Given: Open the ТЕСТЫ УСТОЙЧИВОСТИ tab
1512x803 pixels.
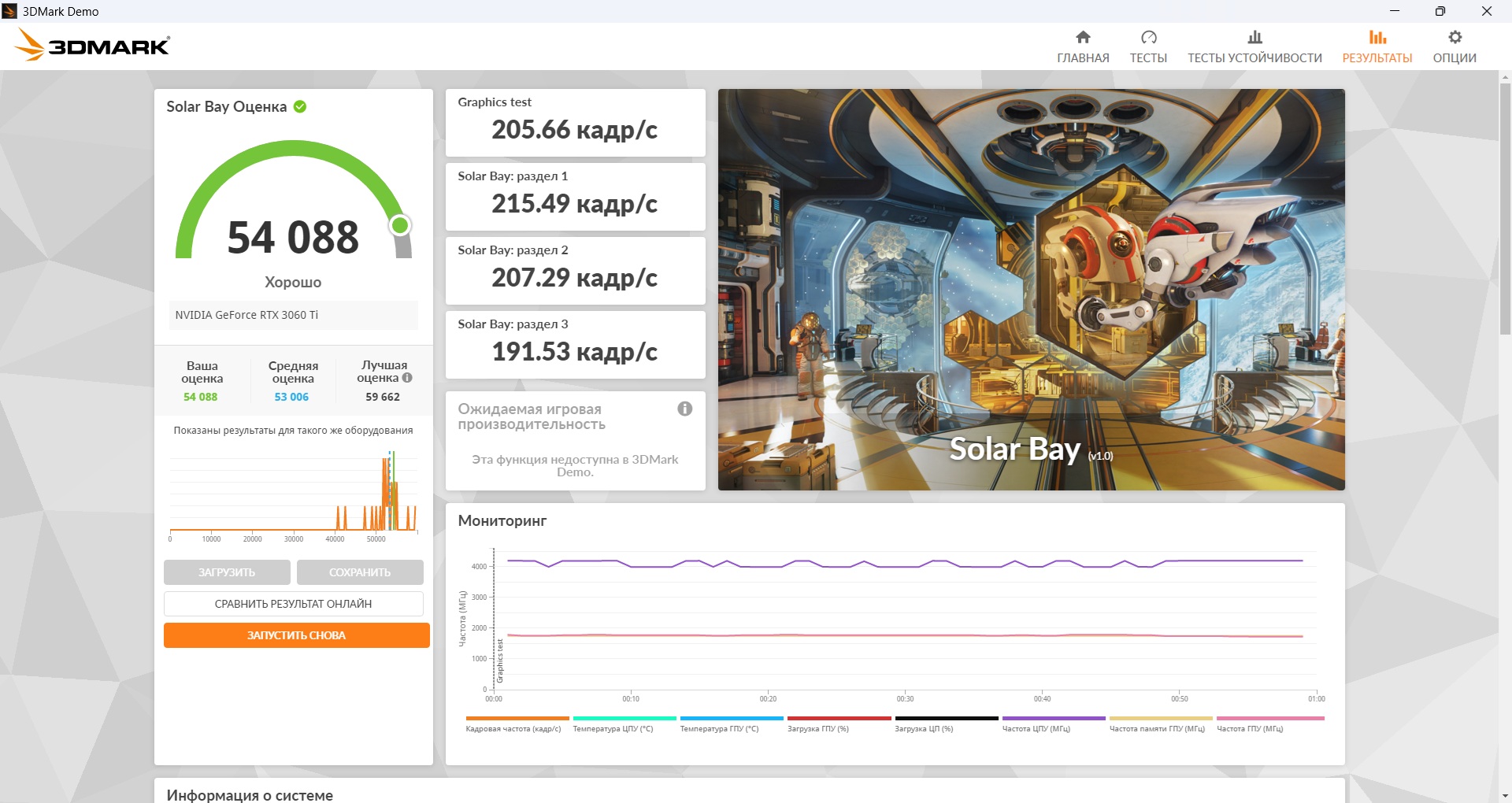Looking at the screenshot, I should point(1254,46).
